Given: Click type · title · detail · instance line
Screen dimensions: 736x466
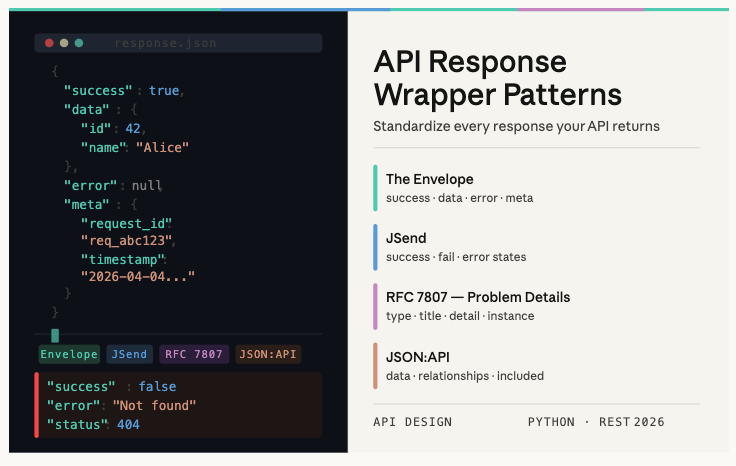Looking at the screenshot, I should (460, 316).
